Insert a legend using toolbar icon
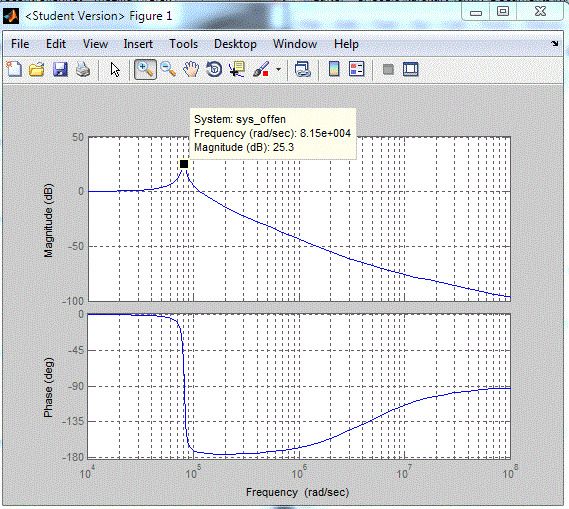This screenshot has width=569, height=509. (x=357, y=69)
